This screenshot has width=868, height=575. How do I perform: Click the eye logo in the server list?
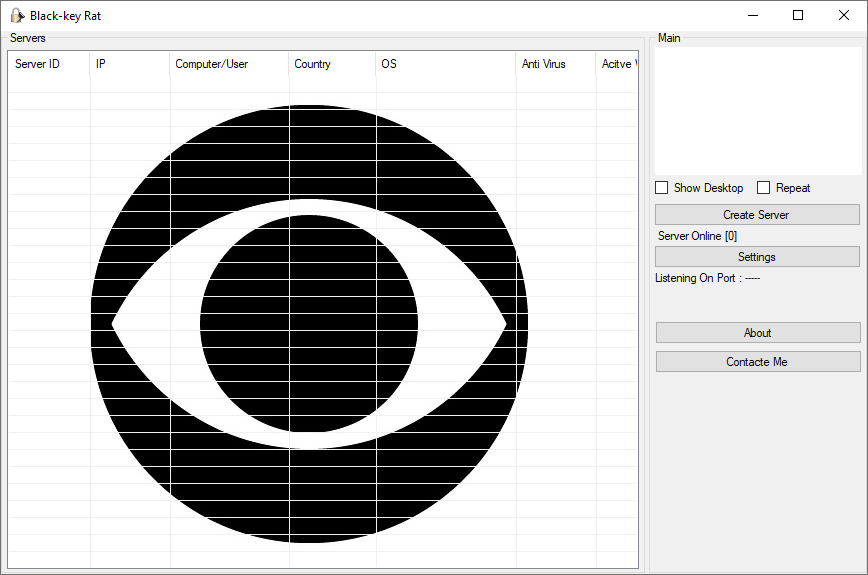(309, 324)
